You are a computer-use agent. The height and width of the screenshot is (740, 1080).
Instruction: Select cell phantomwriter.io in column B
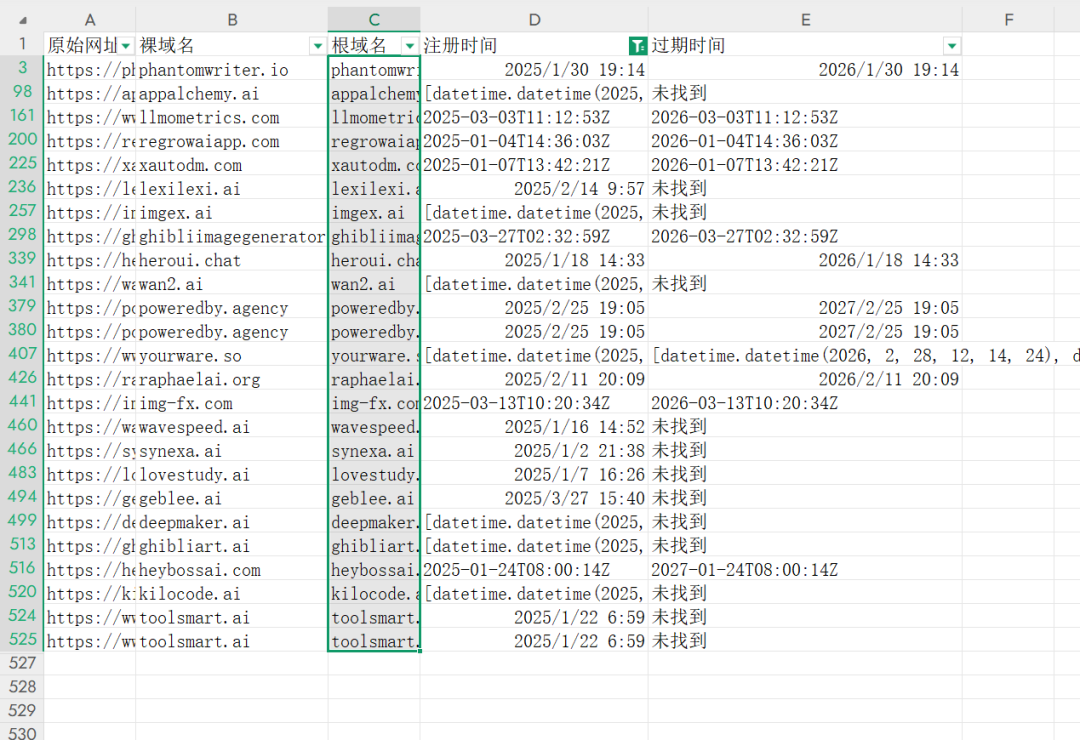pyautogui.click(x=232, y=70)
